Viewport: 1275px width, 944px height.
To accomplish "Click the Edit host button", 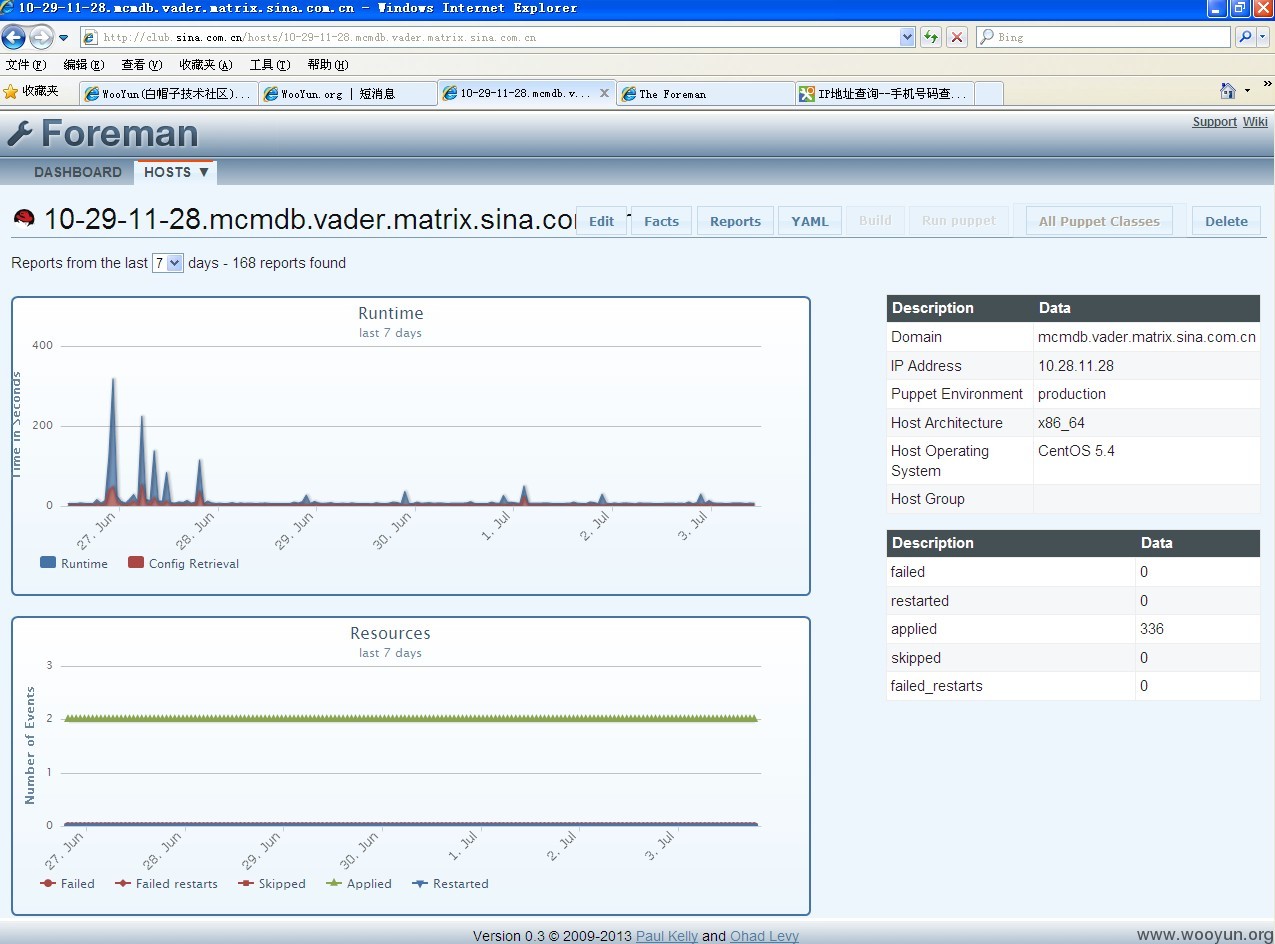I will click(601, 221).
